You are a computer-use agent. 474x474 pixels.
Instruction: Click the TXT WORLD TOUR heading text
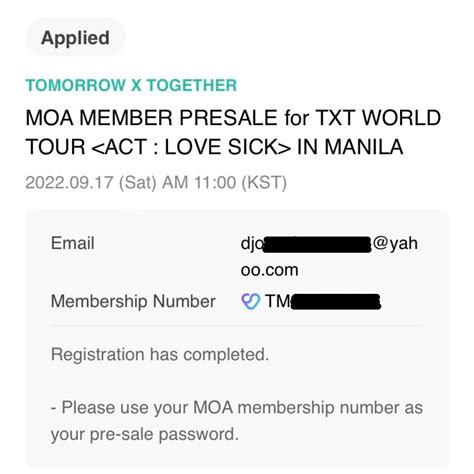click(378, 118)
